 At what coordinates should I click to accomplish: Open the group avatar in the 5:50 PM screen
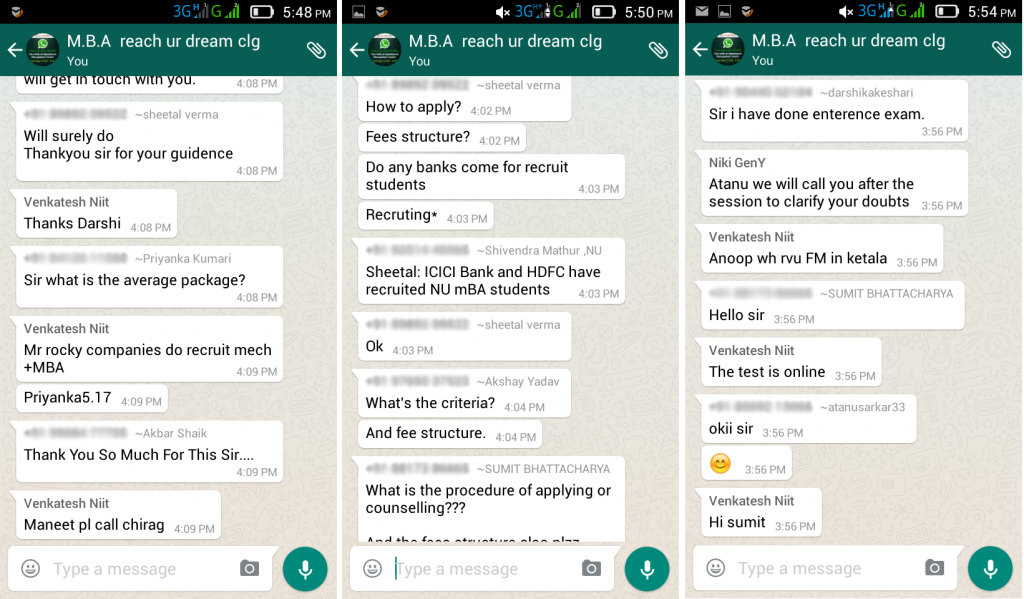385,50
